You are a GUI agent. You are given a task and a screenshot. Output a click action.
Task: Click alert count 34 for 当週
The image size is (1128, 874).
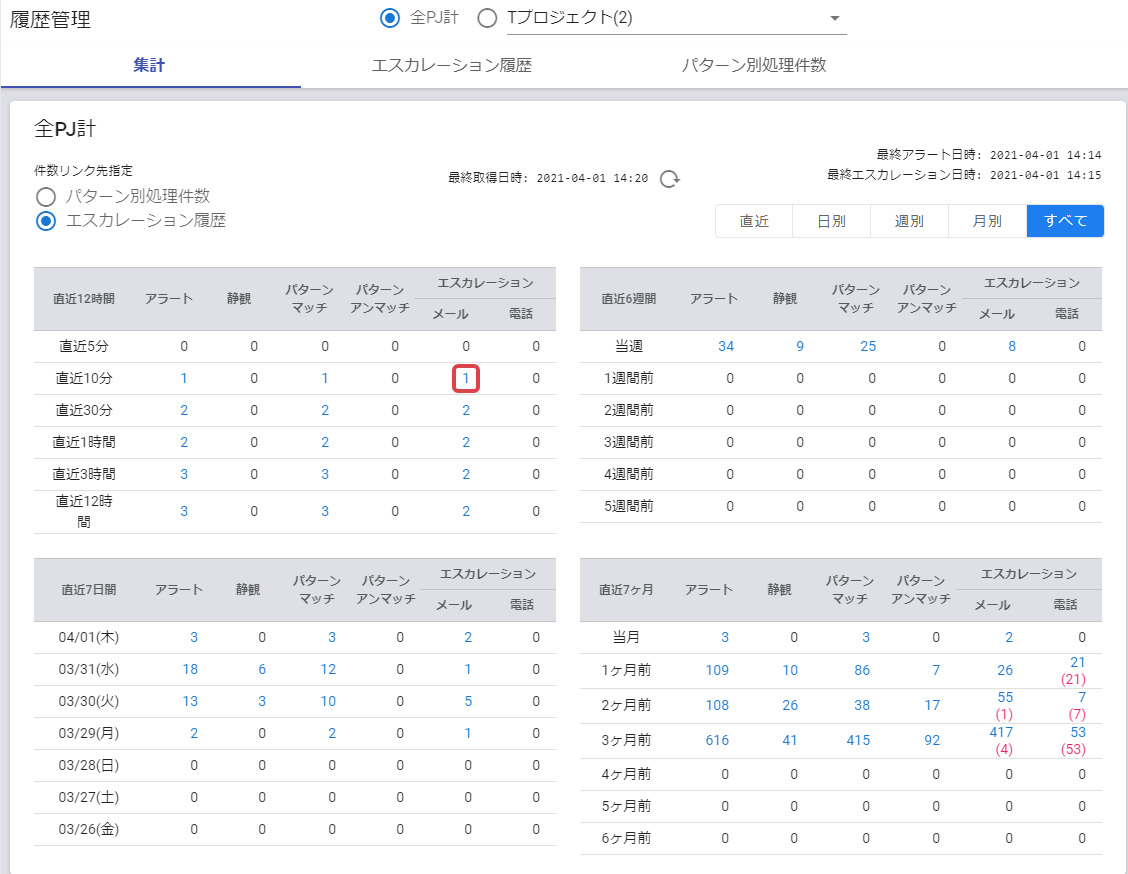[726, 346]
